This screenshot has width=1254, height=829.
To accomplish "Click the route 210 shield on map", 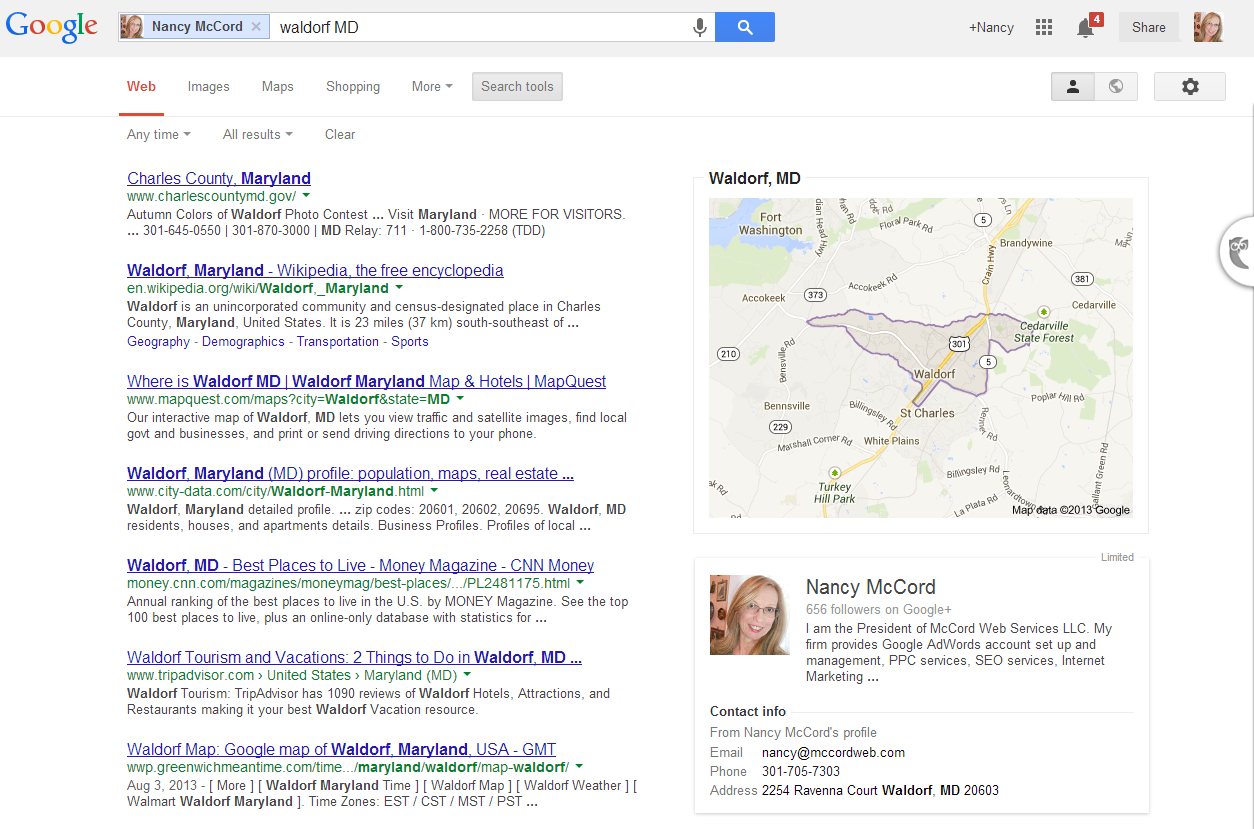I will [728, 353].
